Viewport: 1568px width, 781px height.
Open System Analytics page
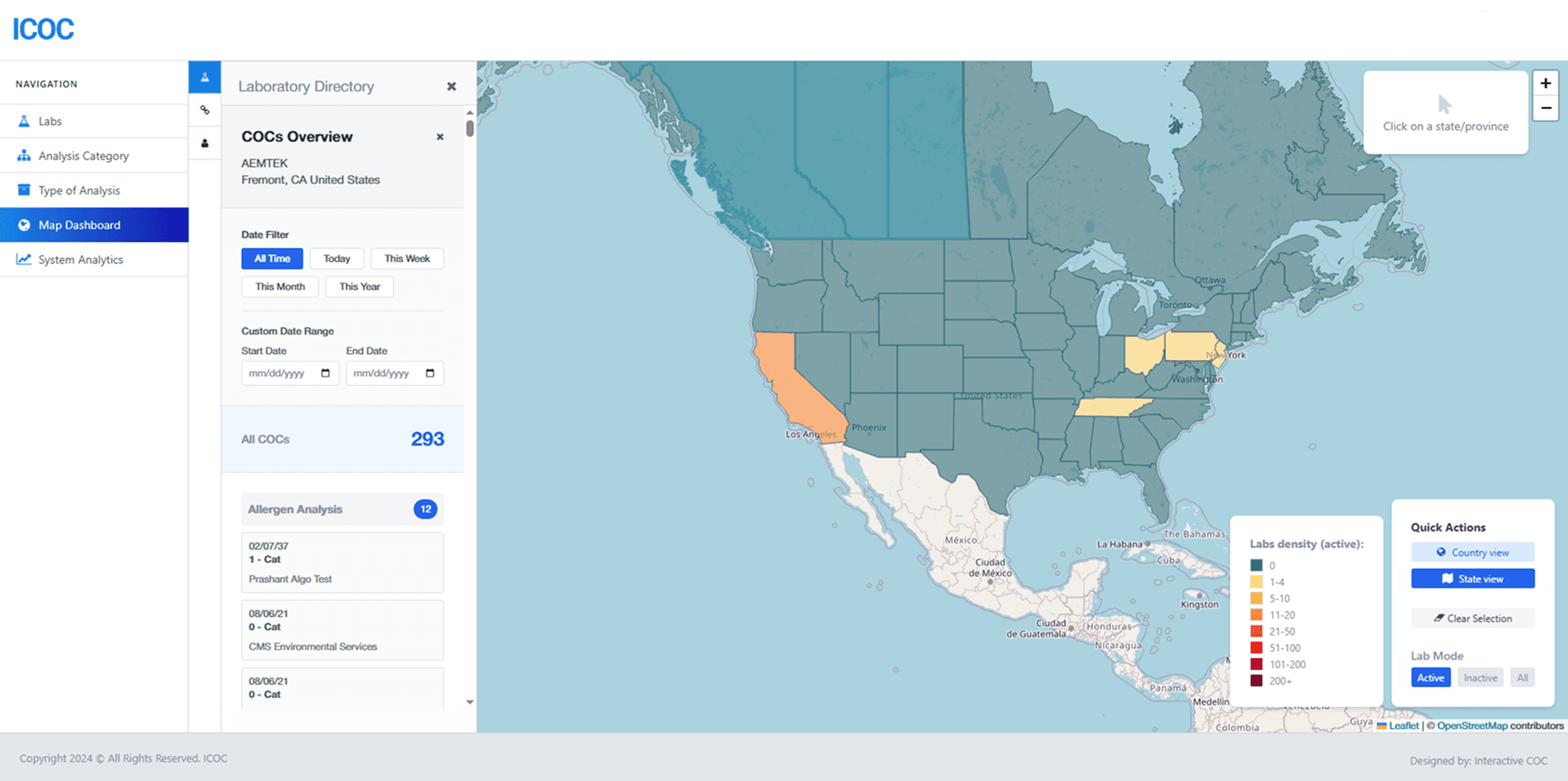tap(94, 260)
